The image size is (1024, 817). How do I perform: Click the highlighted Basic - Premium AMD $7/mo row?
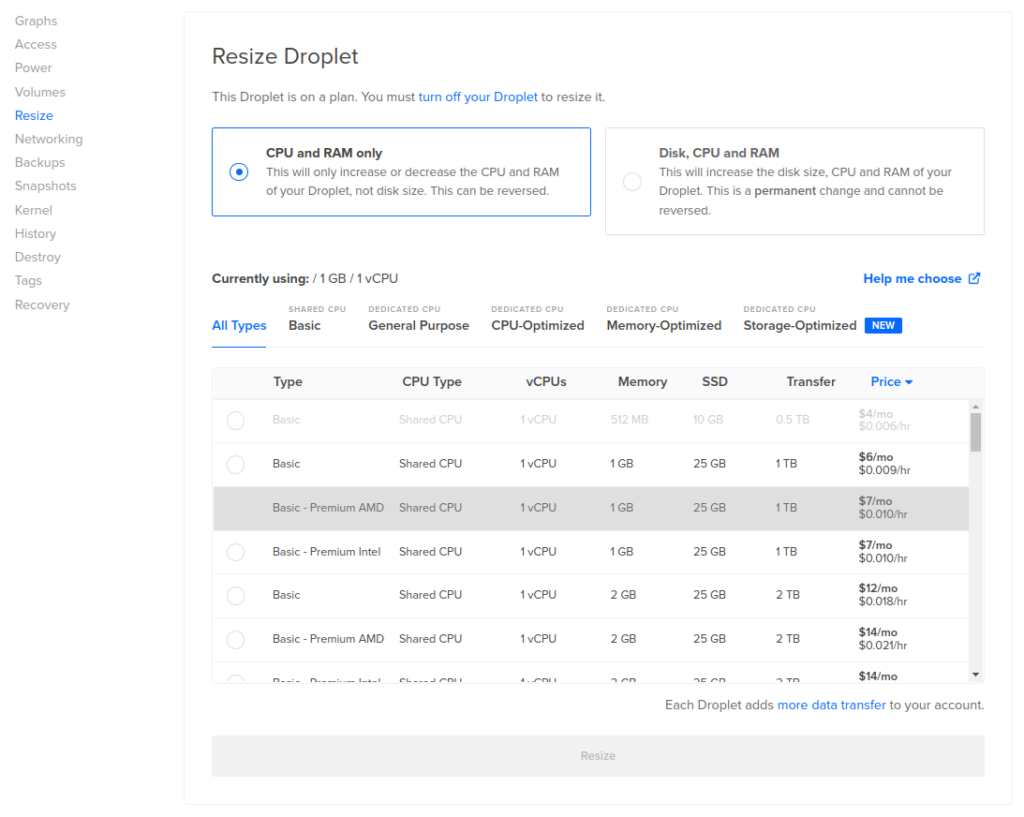pyautogui.click(x=590, y=508)
